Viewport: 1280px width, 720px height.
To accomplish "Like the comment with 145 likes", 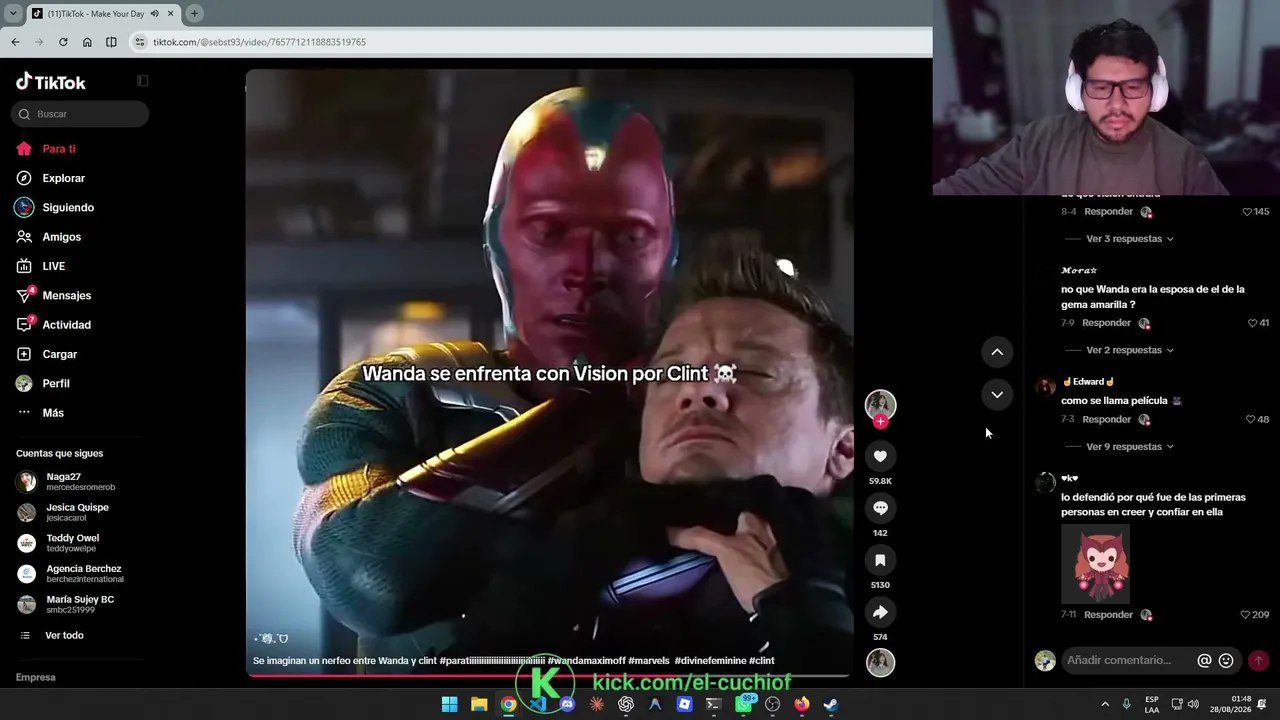I will [1247, 212].
